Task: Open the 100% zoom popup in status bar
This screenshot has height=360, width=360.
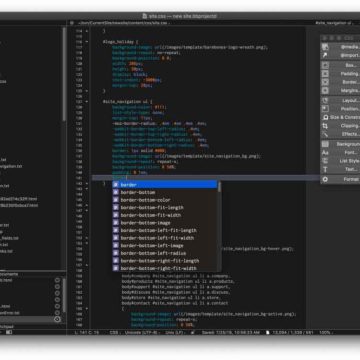Action: tap(325, 332)
